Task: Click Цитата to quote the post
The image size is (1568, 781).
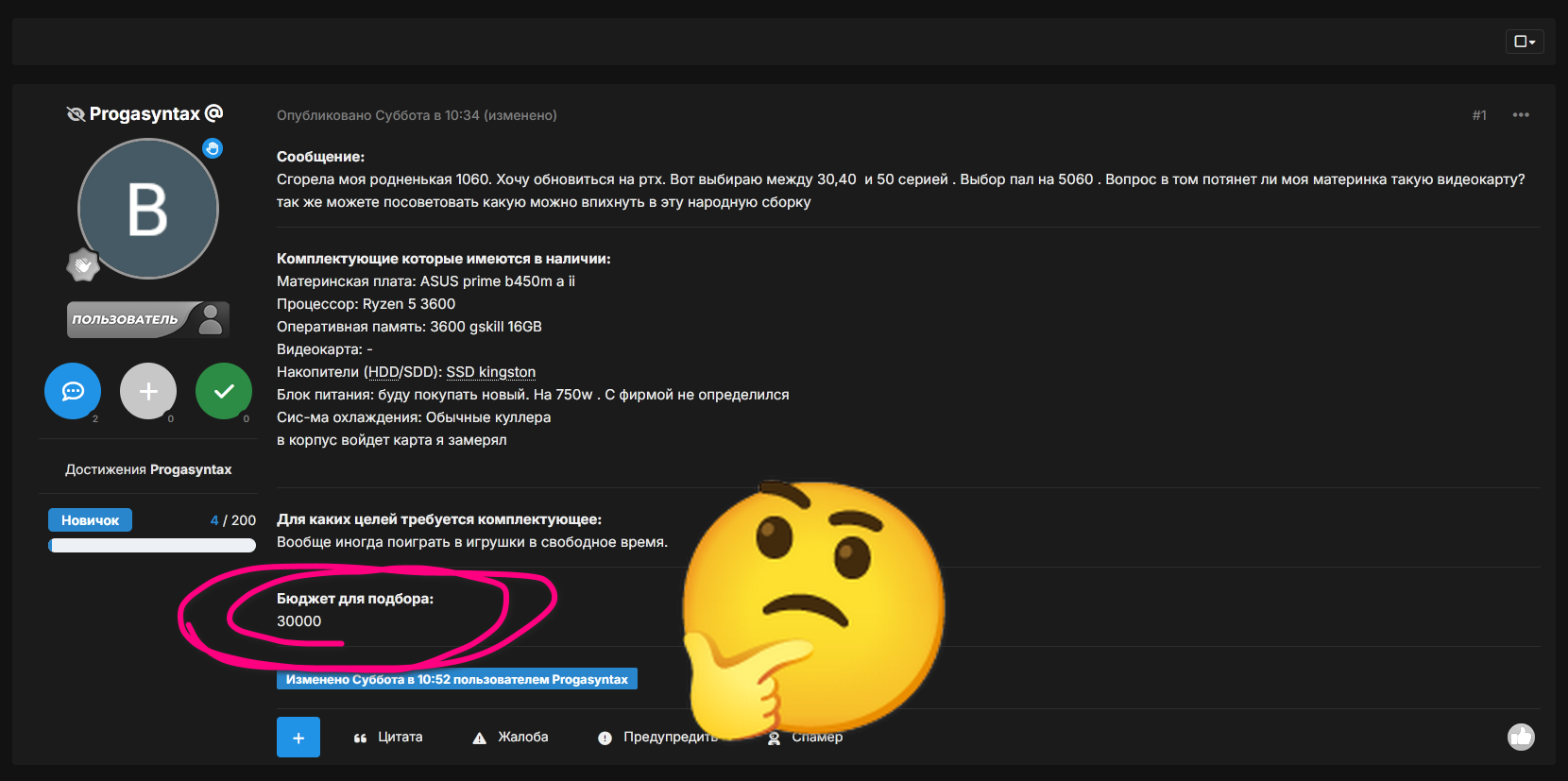Action: click(x=388, y=738)
